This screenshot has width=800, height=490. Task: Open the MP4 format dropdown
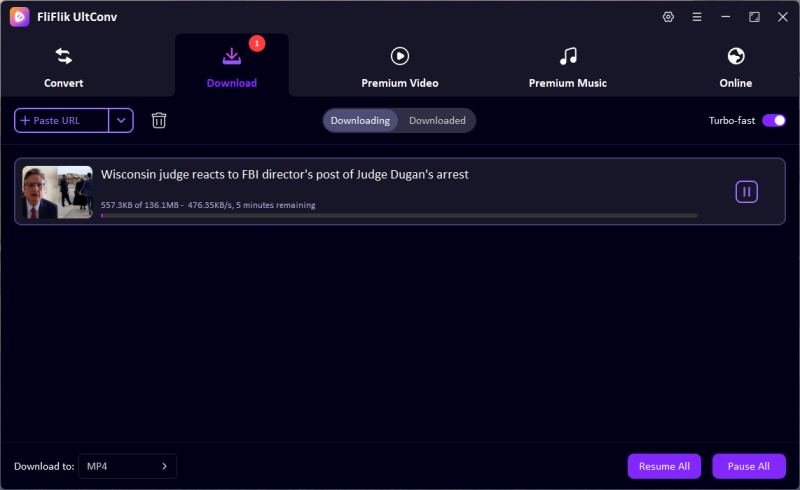tap(127, 466)
